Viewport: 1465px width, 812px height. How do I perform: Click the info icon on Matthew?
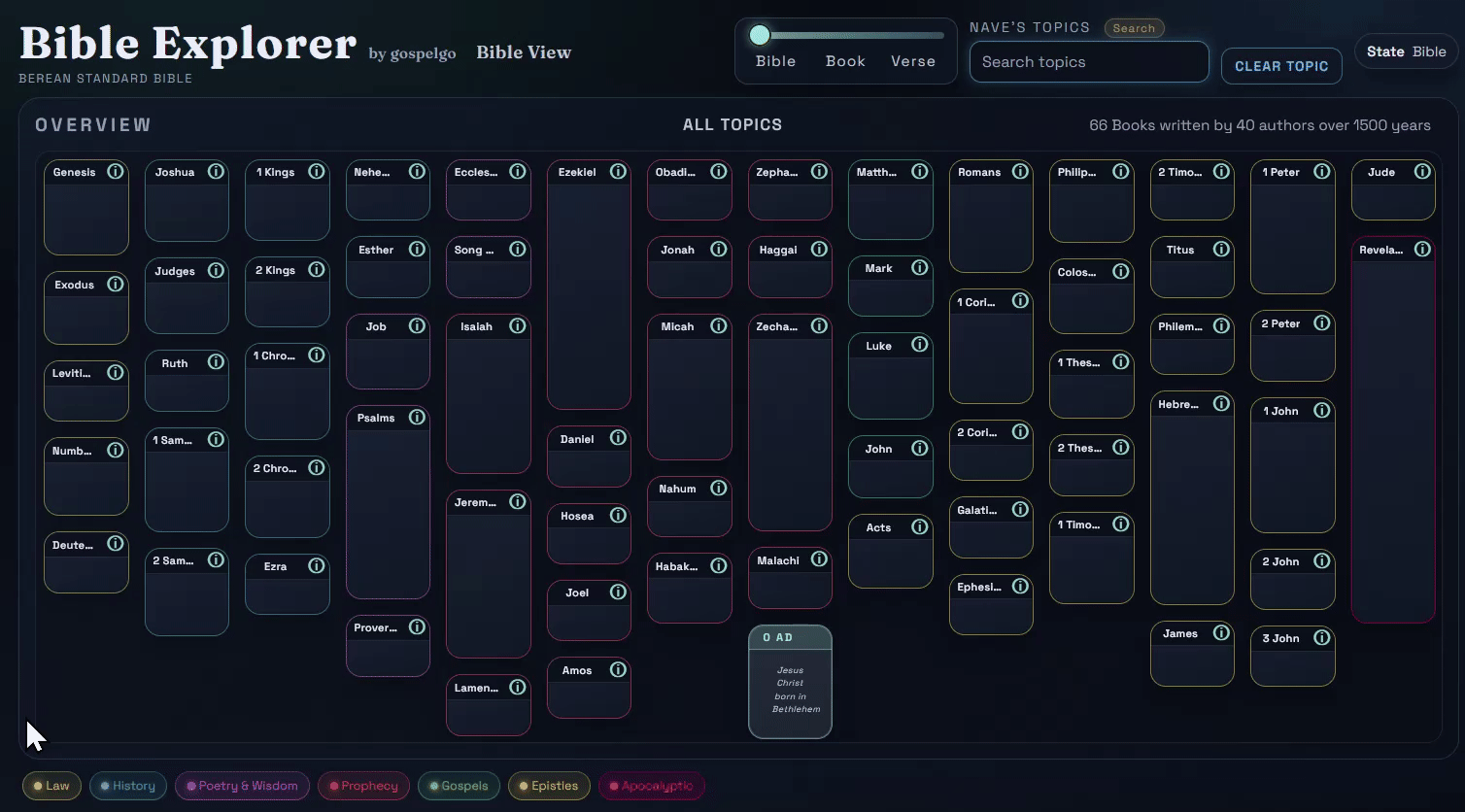tap(920, 171)
